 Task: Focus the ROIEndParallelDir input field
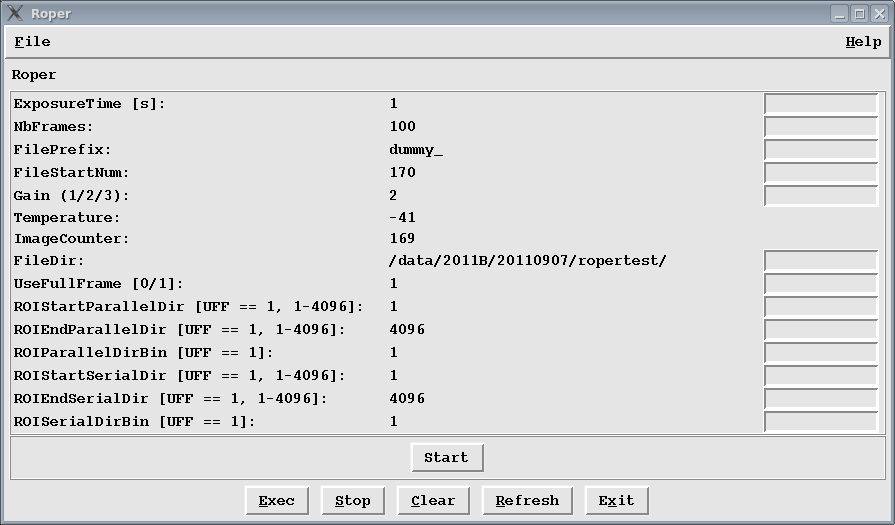pyautogui.click(x=821, y=330)
